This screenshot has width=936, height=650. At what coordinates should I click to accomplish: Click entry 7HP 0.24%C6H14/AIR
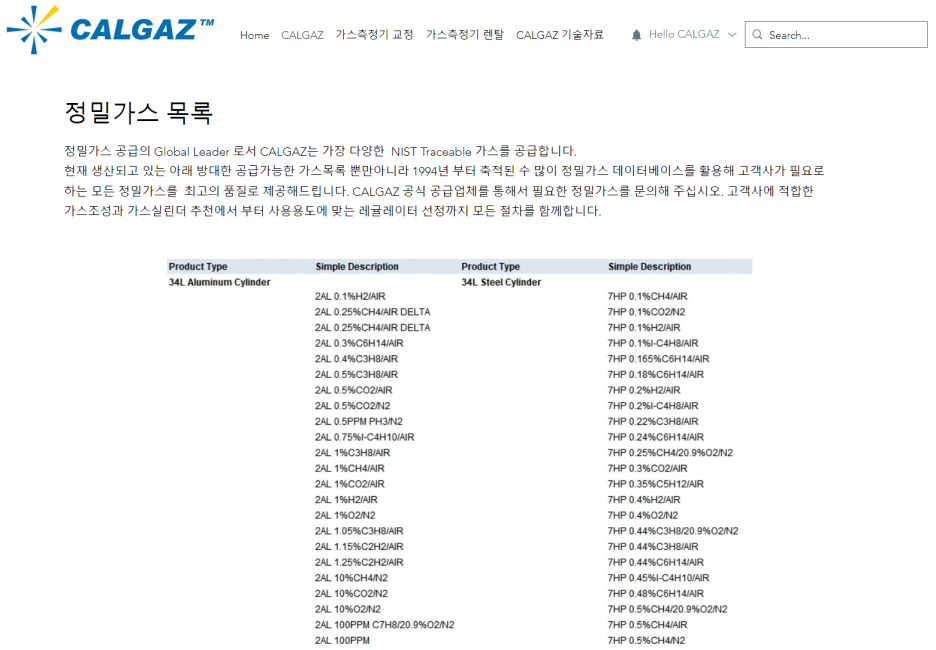tap(655, 437)
